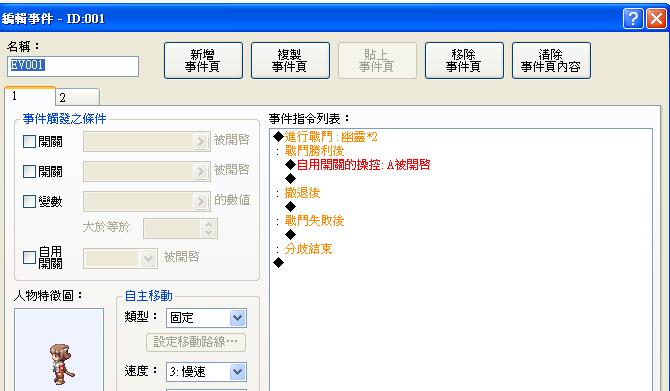
Task: Click the 設定移動路線 button
Action: click(x=196, y=342)
